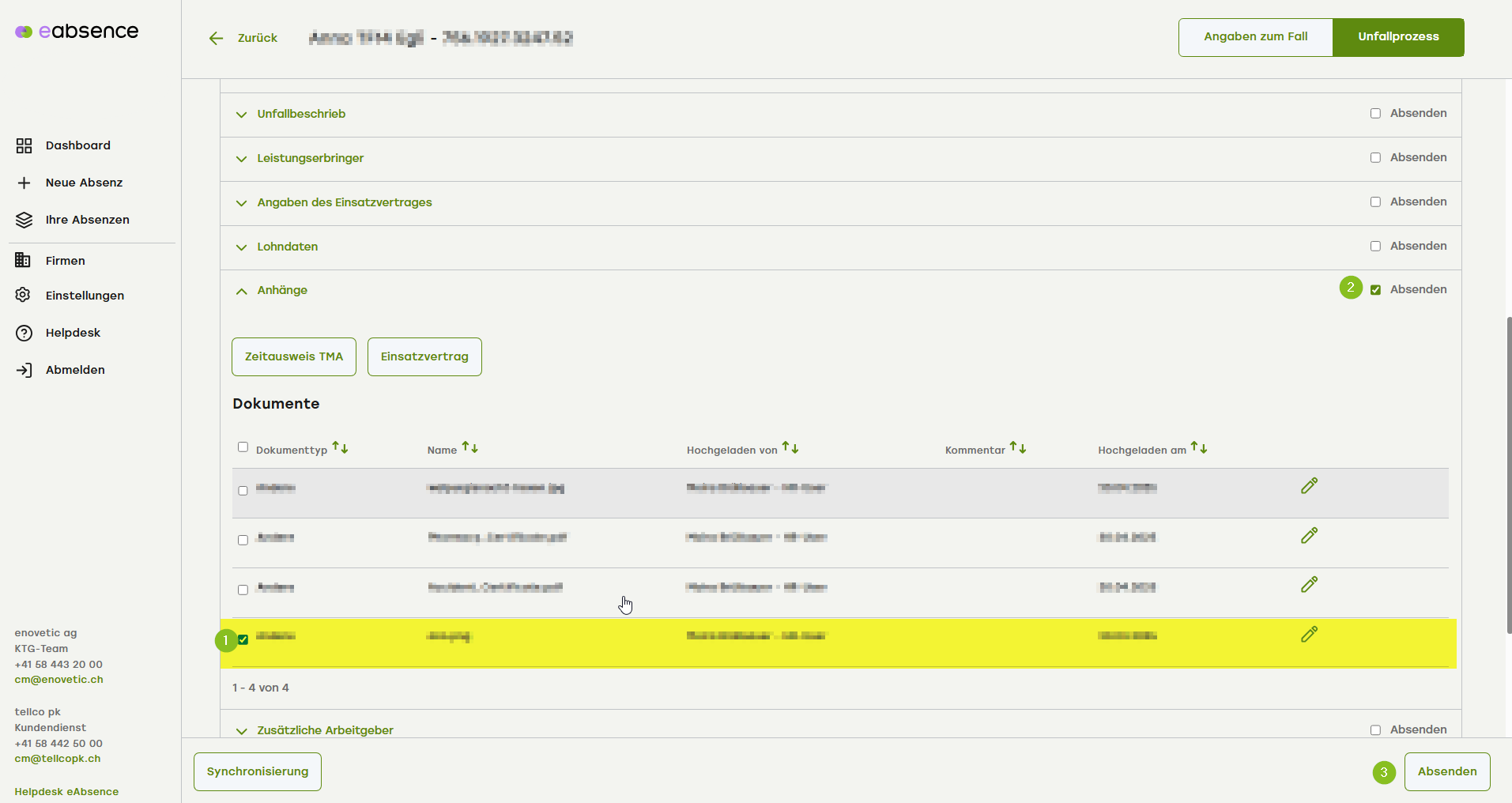Toggle the select-all Dokumenttyp header checkbox

pos(243,447)
